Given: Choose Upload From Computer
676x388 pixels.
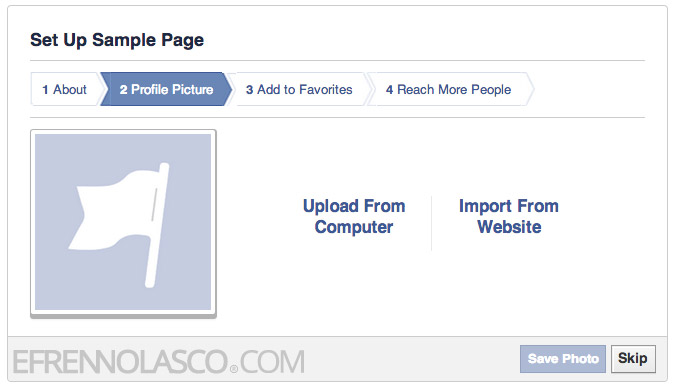Looking at the screenshot, I should point(354,216).
